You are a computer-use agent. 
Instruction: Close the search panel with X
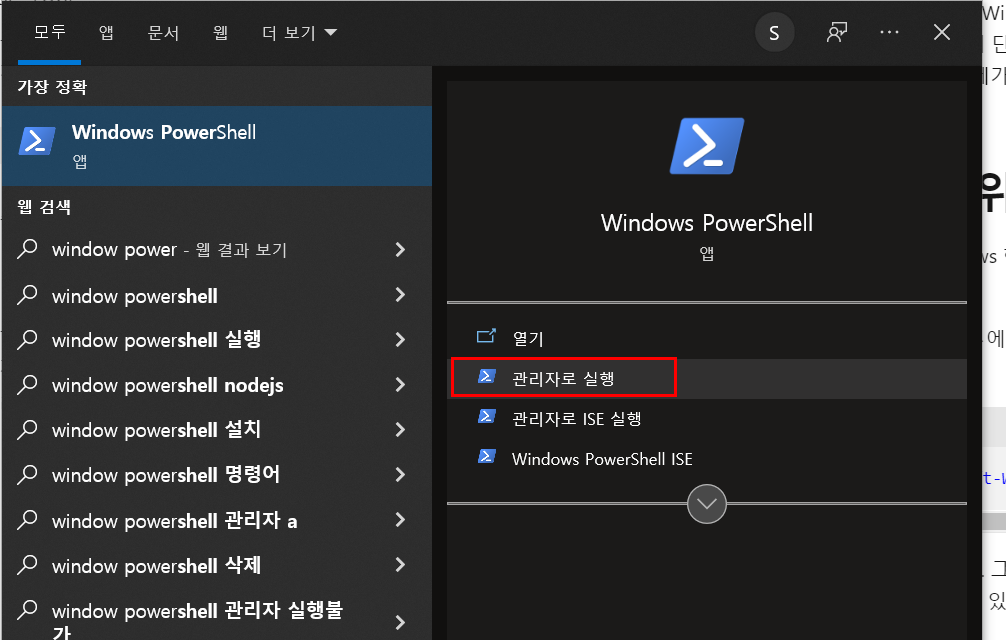[x=942, y=32]
